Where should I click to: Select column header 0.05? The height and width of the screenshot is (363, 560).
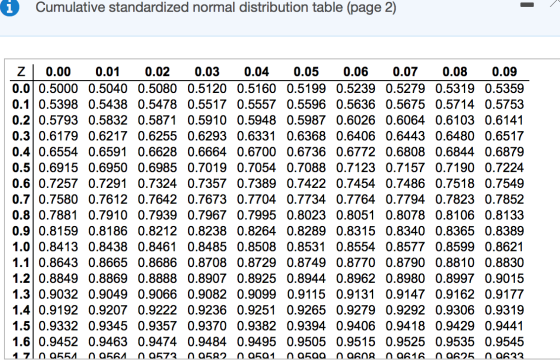(306, 72)
